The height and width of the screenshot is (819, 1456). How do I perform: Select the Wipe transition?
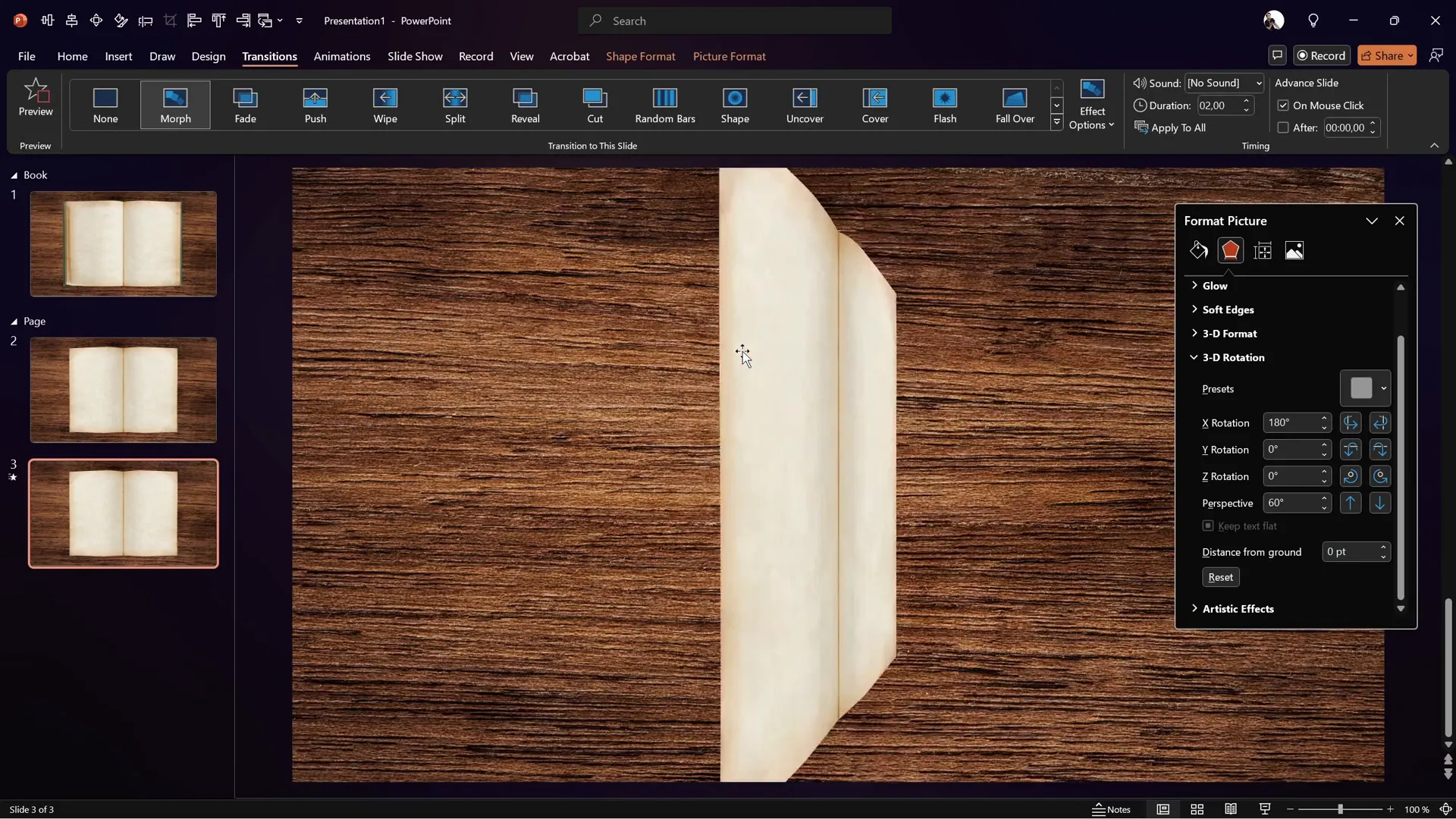pyautogui.click(x=385, y=105)
